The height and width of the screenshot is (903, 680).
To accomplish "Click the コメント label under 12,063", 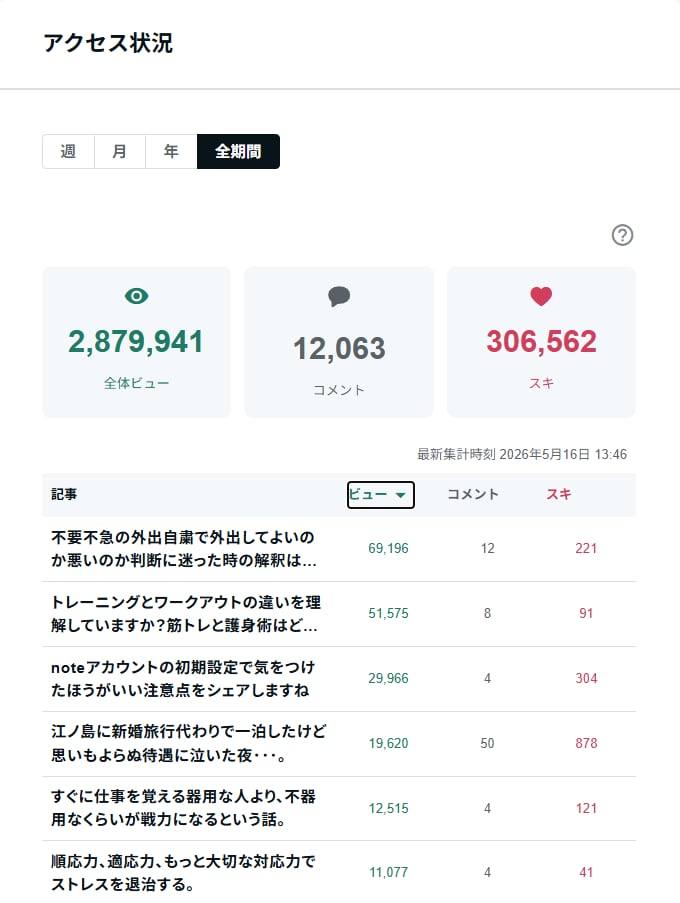I will click(x=339, y=390).
